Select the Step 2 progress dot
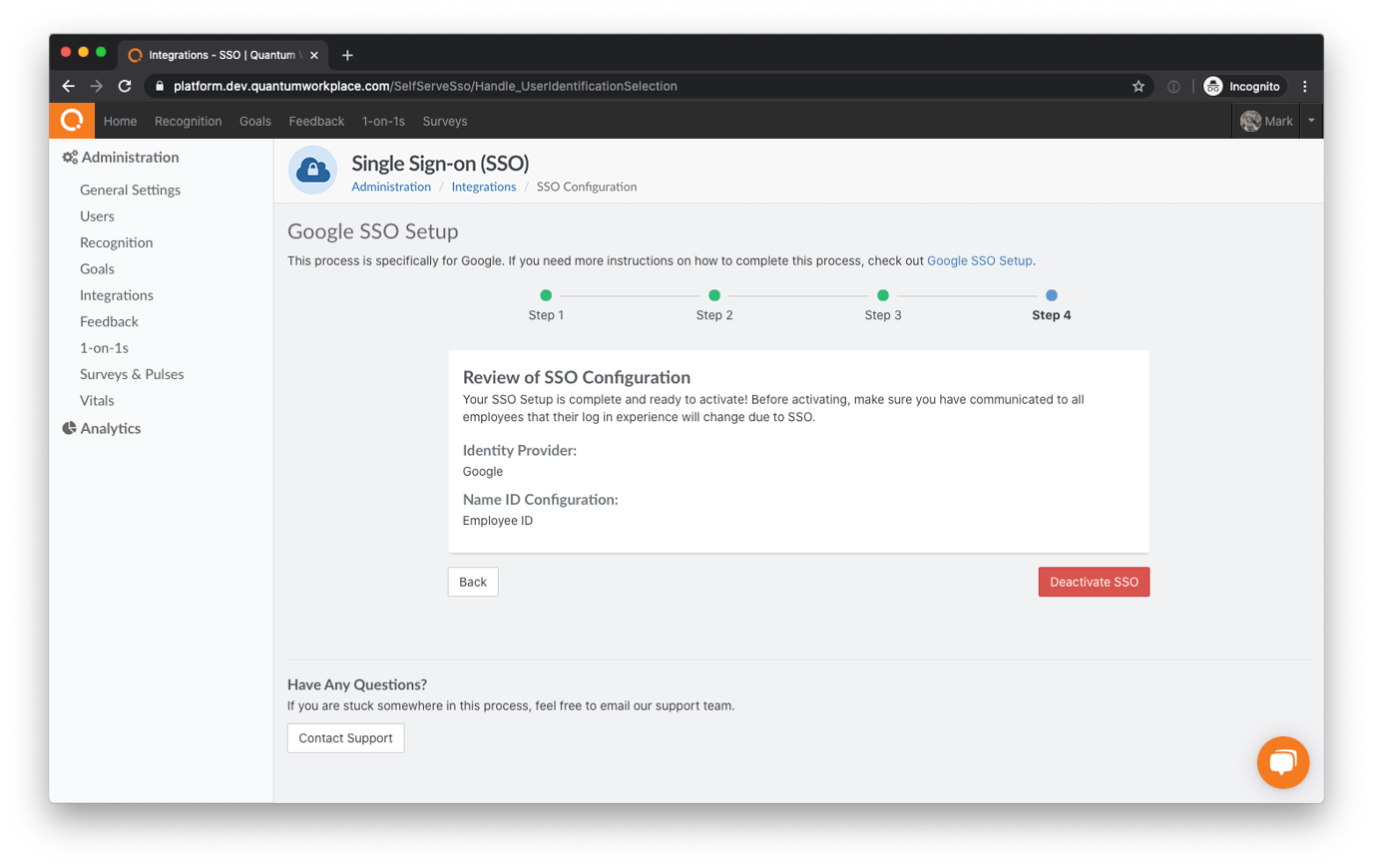Image resolution: width=1373 pixels, height=868 pixels. pos(714,295)
